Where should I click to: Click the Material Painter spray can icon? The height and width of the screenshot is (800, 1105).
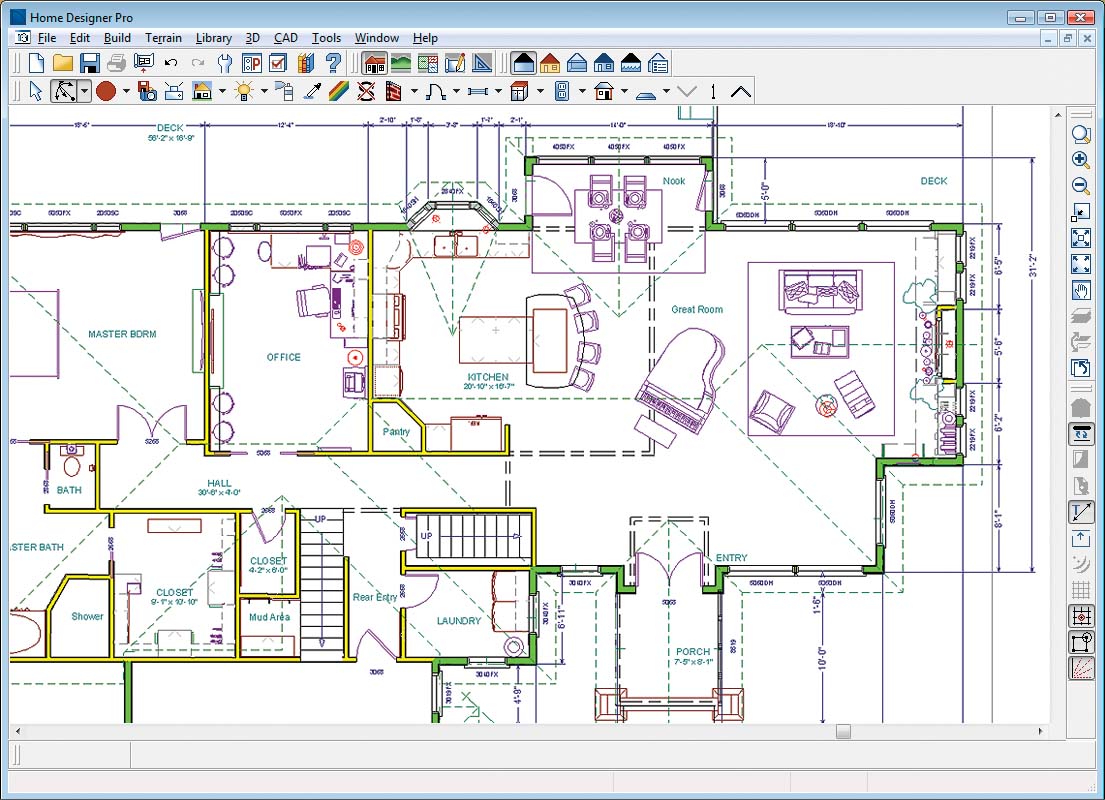(x=284, y=91)
